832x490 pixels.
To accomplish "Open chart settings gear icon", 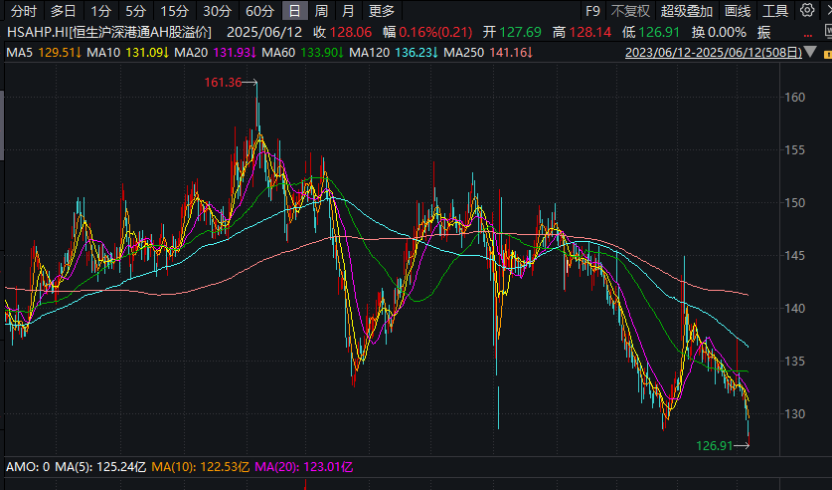I will pos(807,11).
